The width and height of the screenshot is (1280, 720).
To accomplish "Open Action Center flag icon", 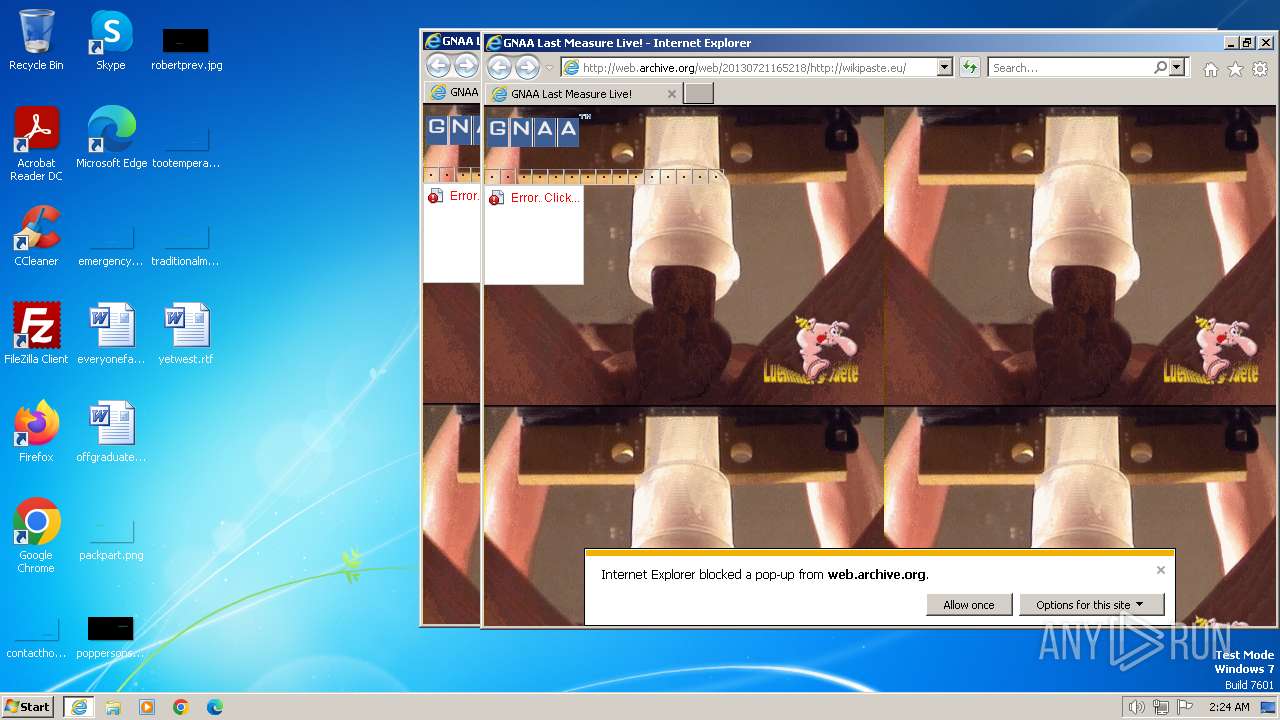I will [x=1185, y=707].
